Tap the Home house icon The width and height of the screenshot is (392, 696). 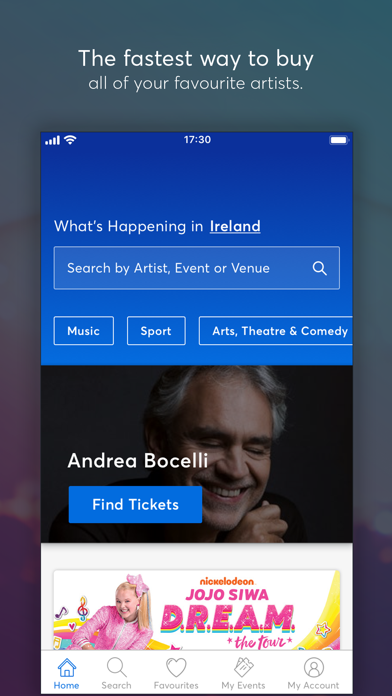(67, 667)
